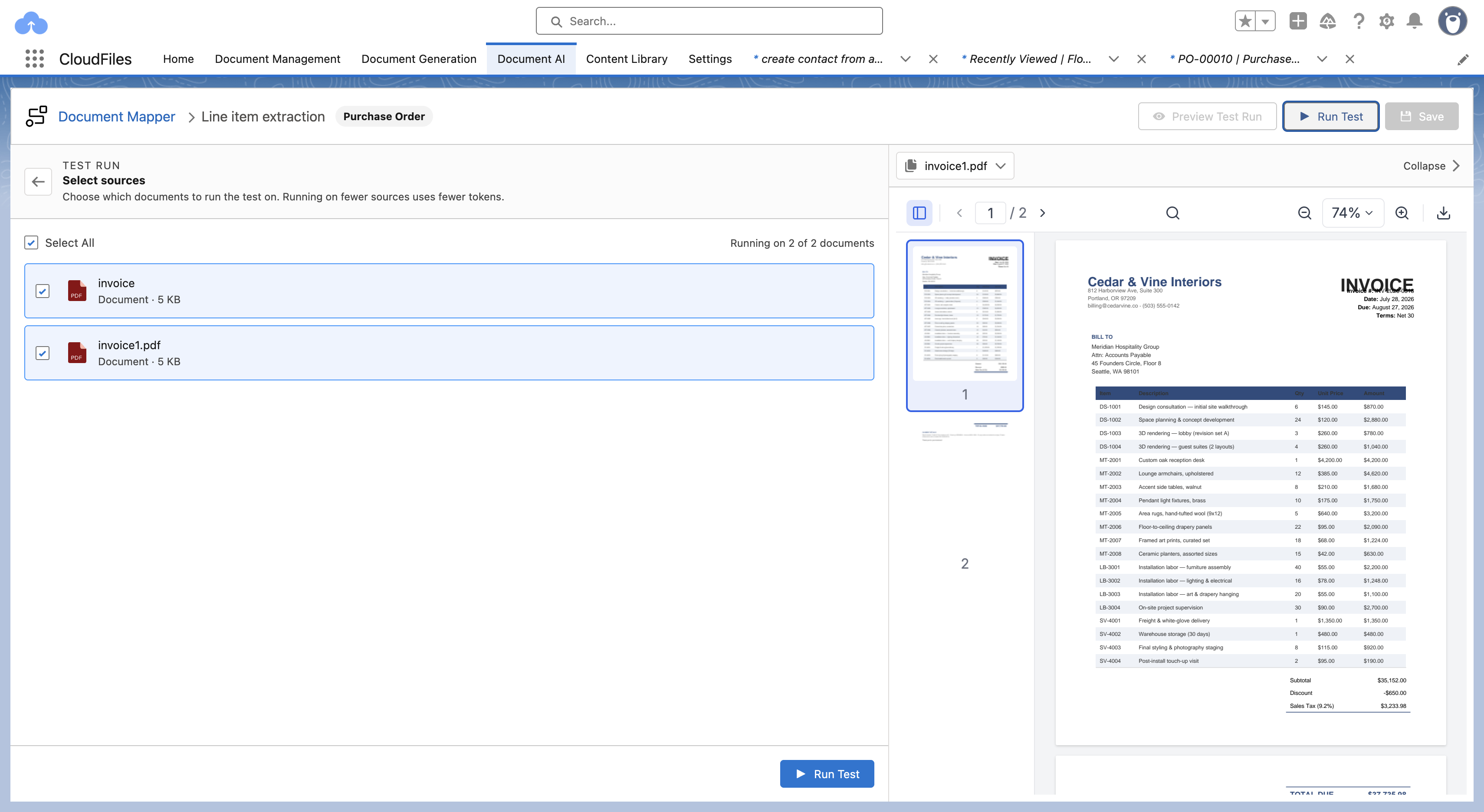Close the Recently Viewed tab
Screen dimensions: 1484x812
click(1141, 59)
